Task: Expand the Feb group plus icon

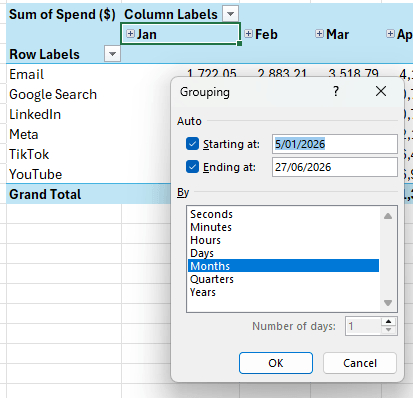Action: pyautogui.click(x=248, y=33)
